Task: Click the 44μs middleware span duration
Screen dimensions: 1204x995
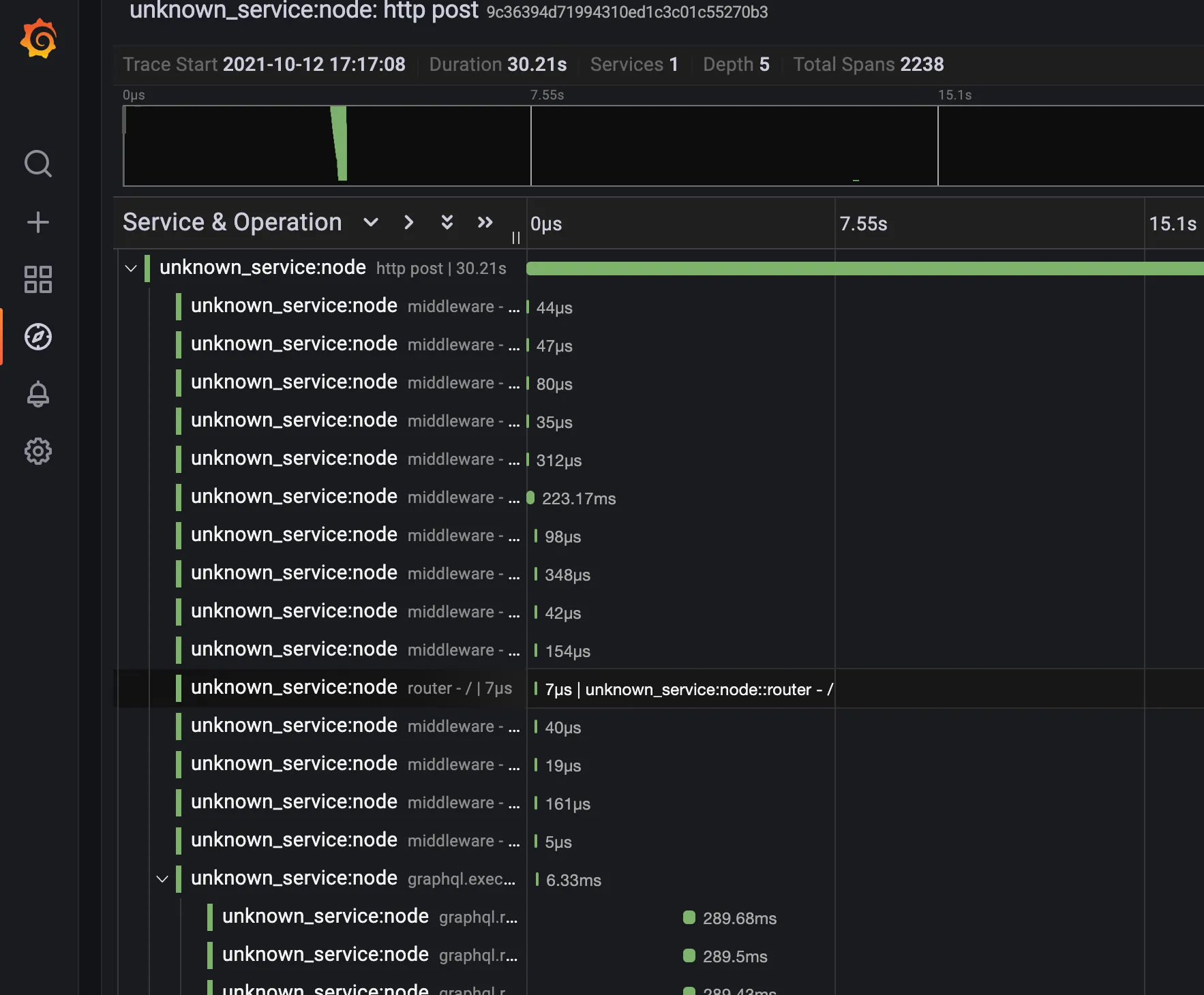Action: (554, 308)
